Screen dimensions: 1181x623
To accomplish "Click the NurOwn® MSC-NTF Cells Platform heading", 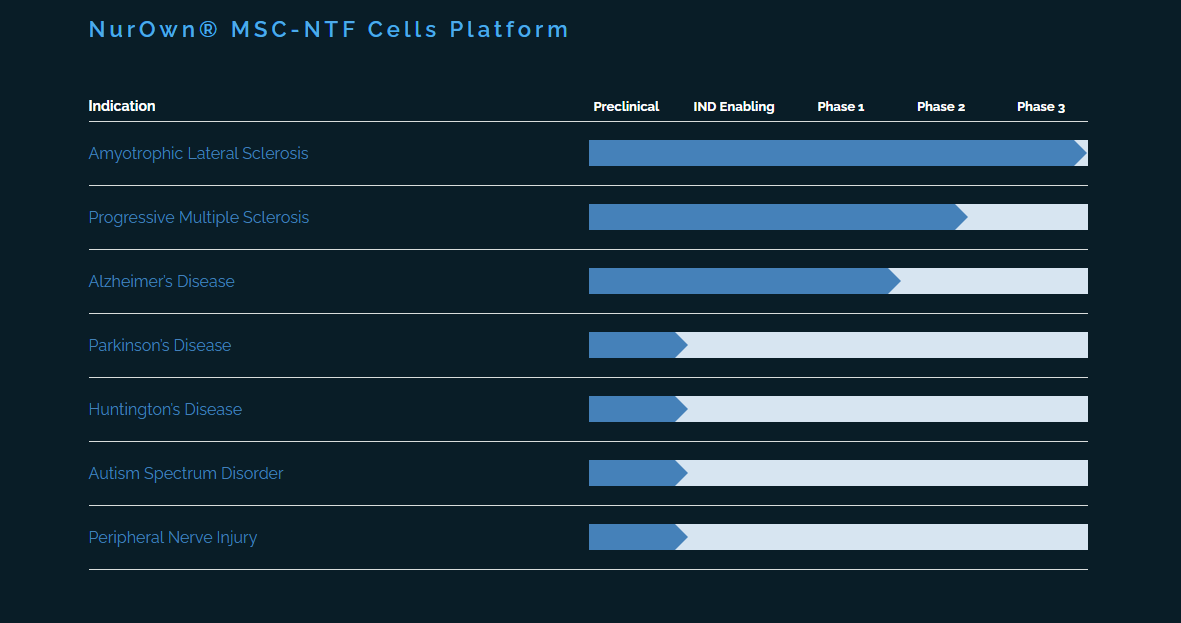I will coord(328,29).
